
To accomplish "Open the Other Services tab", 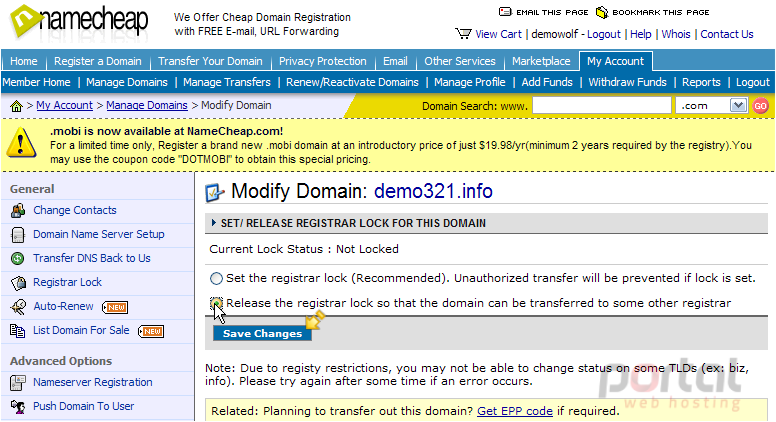I will (x=460, y=61).
